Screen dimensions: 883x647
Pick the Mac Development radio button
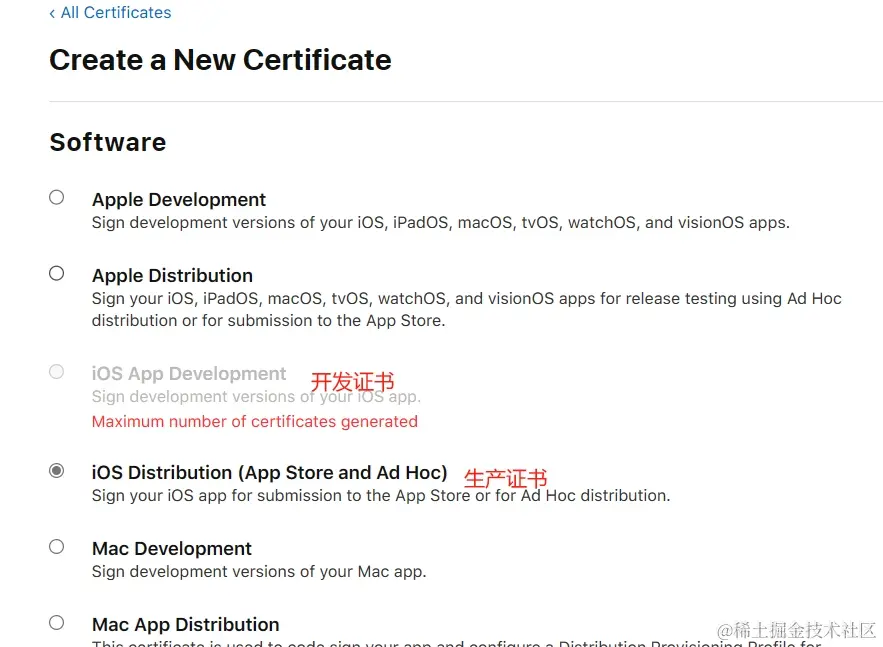tap(56, 546)
